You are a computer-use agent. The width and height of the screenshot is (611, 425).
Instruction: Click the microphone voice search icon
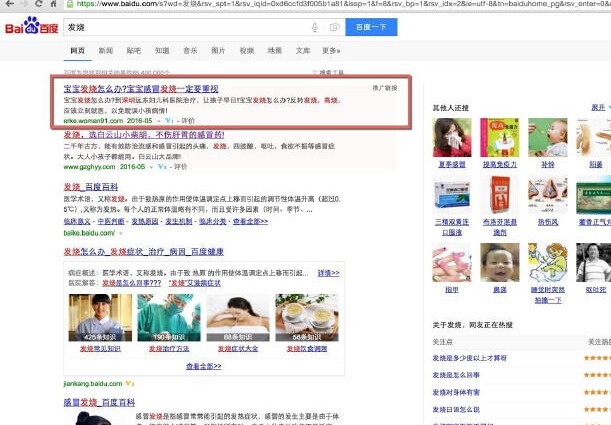click(317, 26)
